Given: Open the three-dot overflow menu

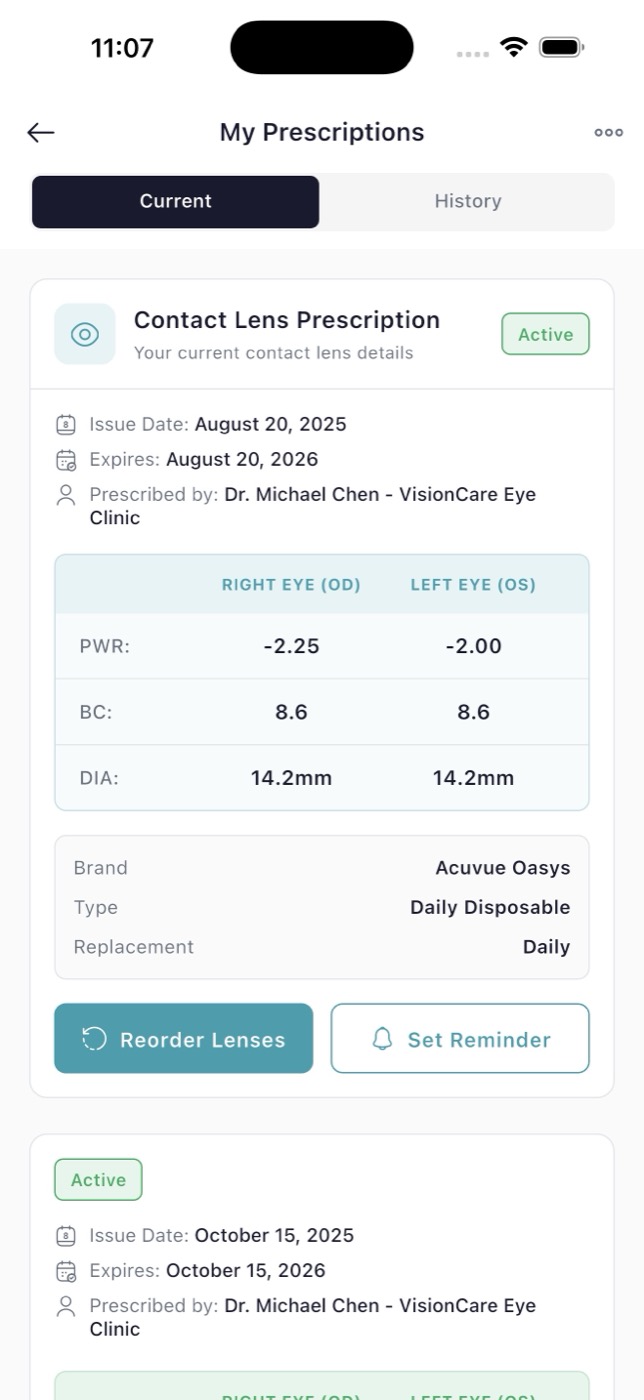Looking at the screenshot, I should pos(608,132).
